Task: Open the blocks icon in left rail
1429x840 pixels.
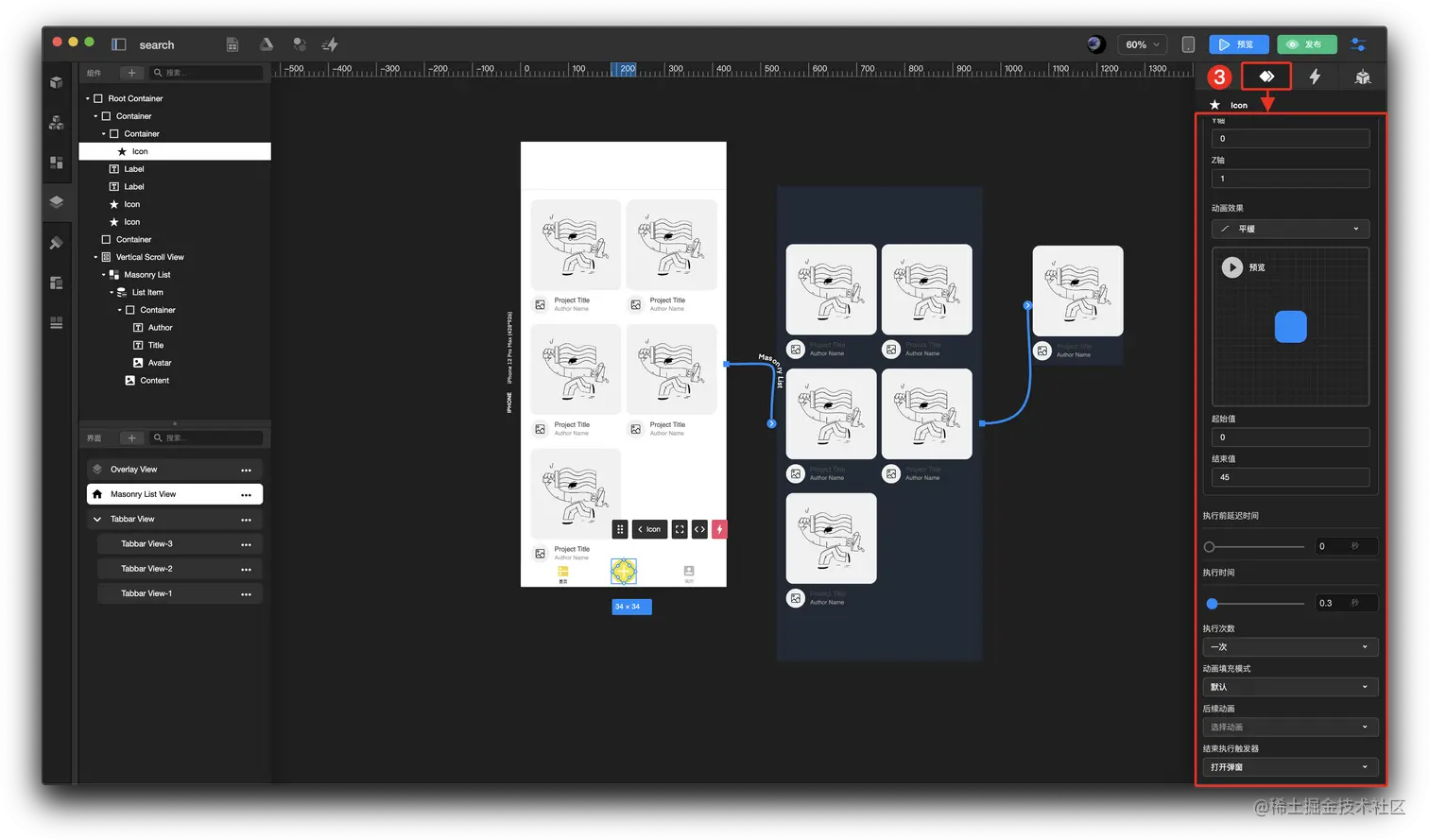Action: point(57,123)
